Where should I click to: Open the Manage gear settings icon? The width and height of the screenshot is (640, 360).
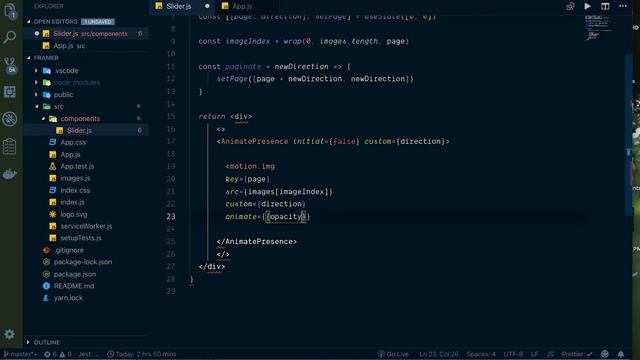click(9, 334)
